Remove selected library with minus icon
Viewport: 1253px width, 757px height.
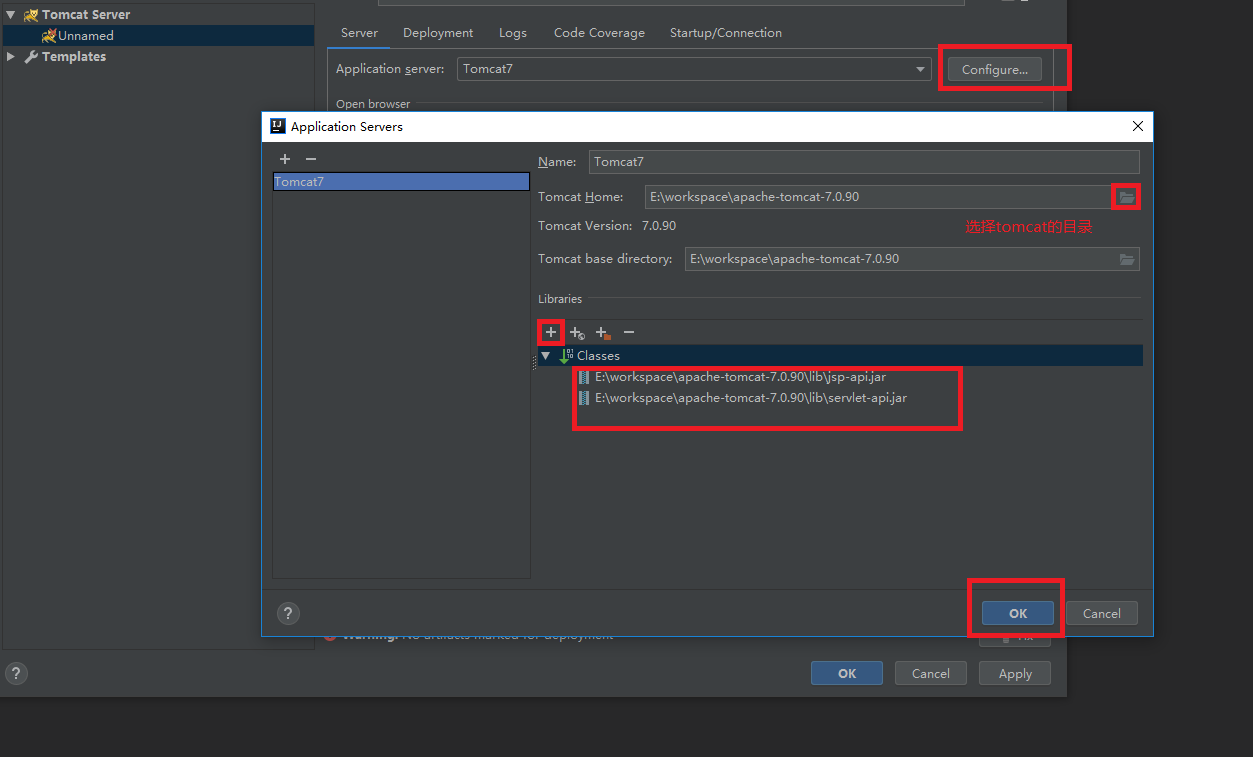[629, 332]
